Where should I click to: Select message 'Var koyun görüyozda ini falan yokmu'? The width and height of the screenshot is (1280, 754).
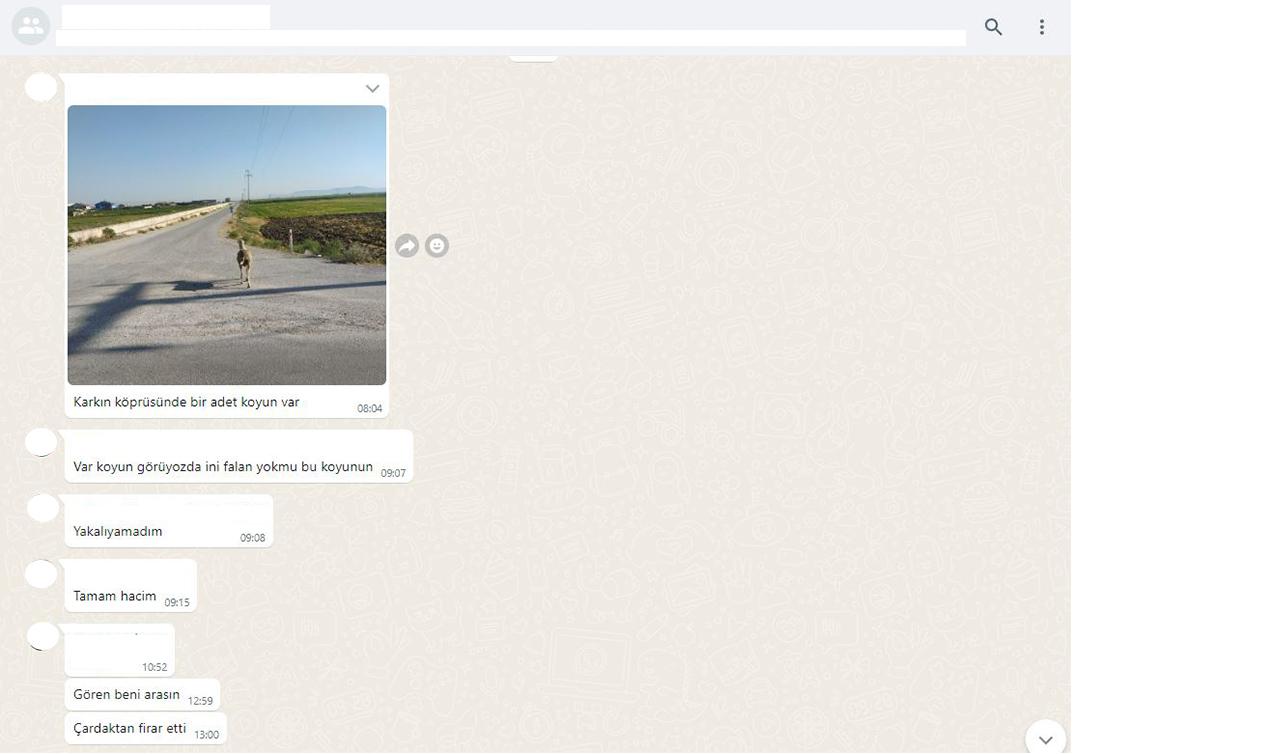223,467
